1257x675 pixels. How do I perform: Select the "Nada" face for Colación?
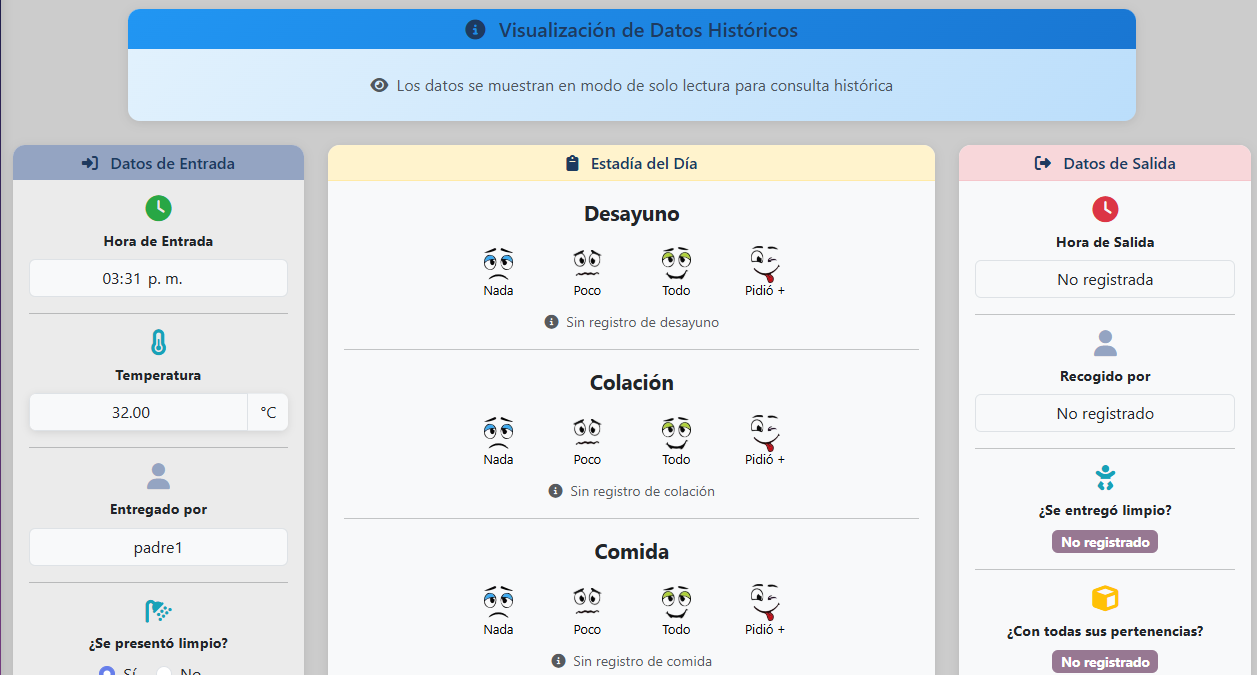point(498,433)
